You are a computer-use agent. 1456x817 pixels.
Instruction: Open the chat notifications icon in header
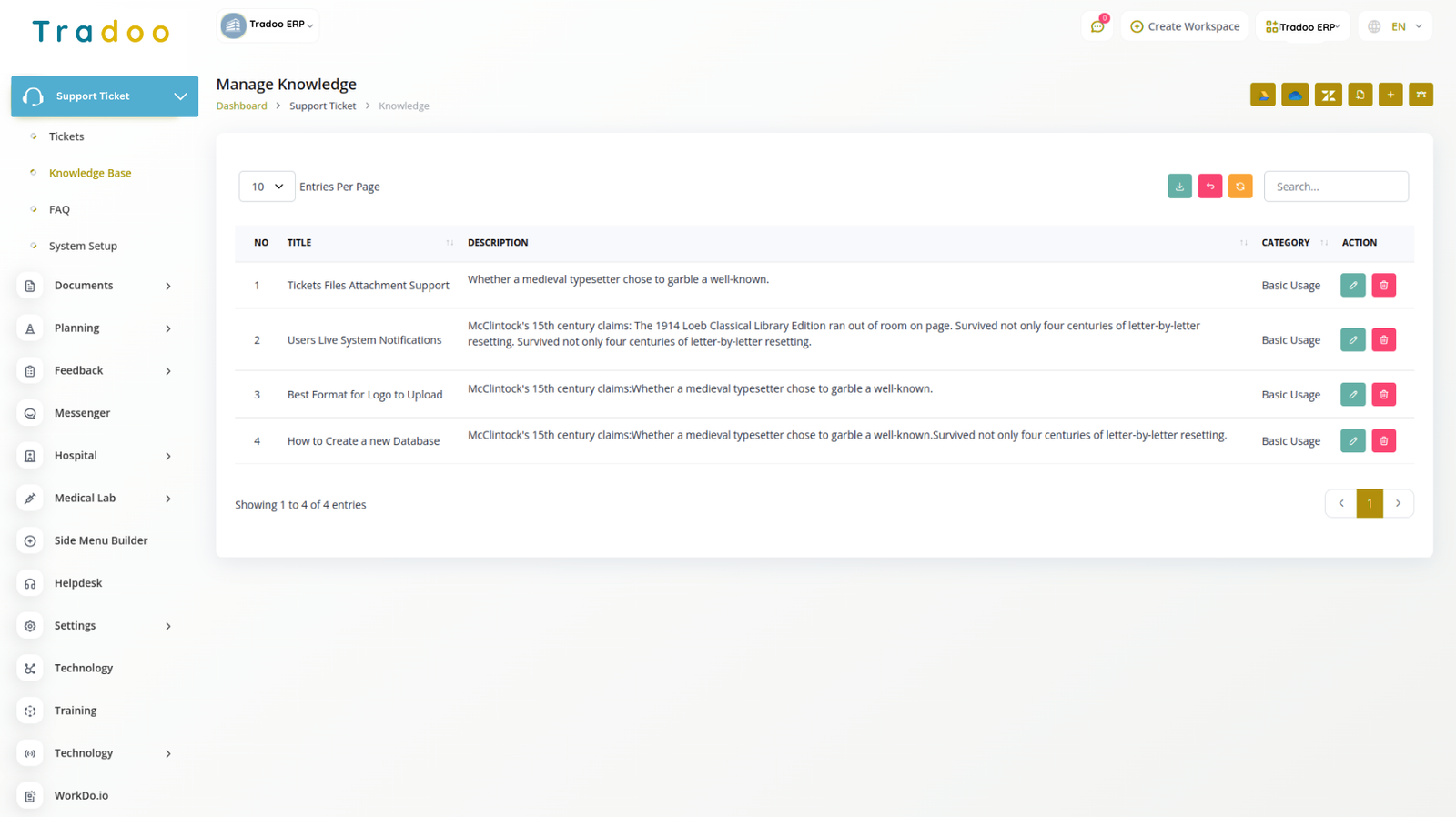1097,26
